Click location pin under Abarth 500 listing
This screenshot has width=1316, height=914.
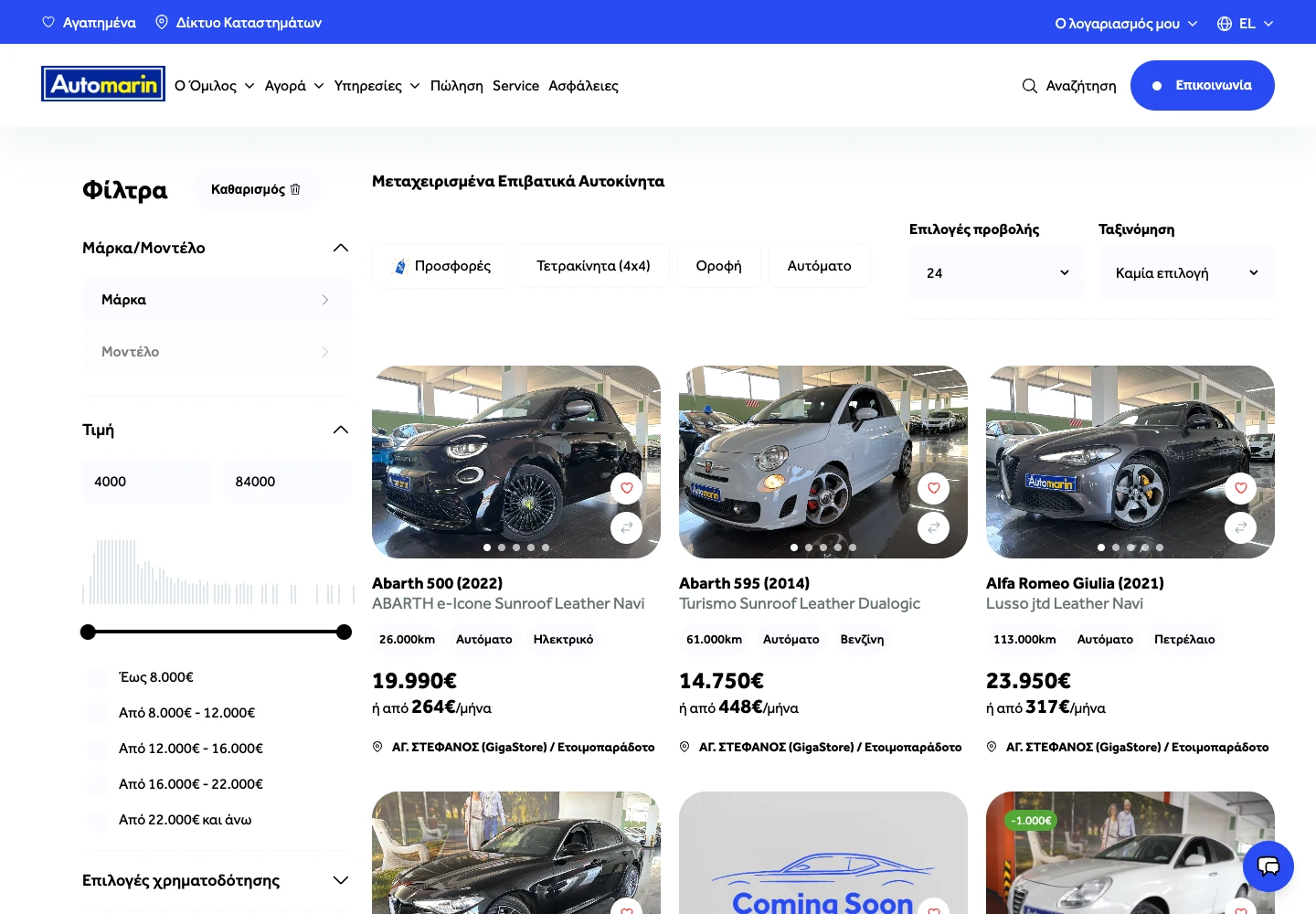(377, 747)
